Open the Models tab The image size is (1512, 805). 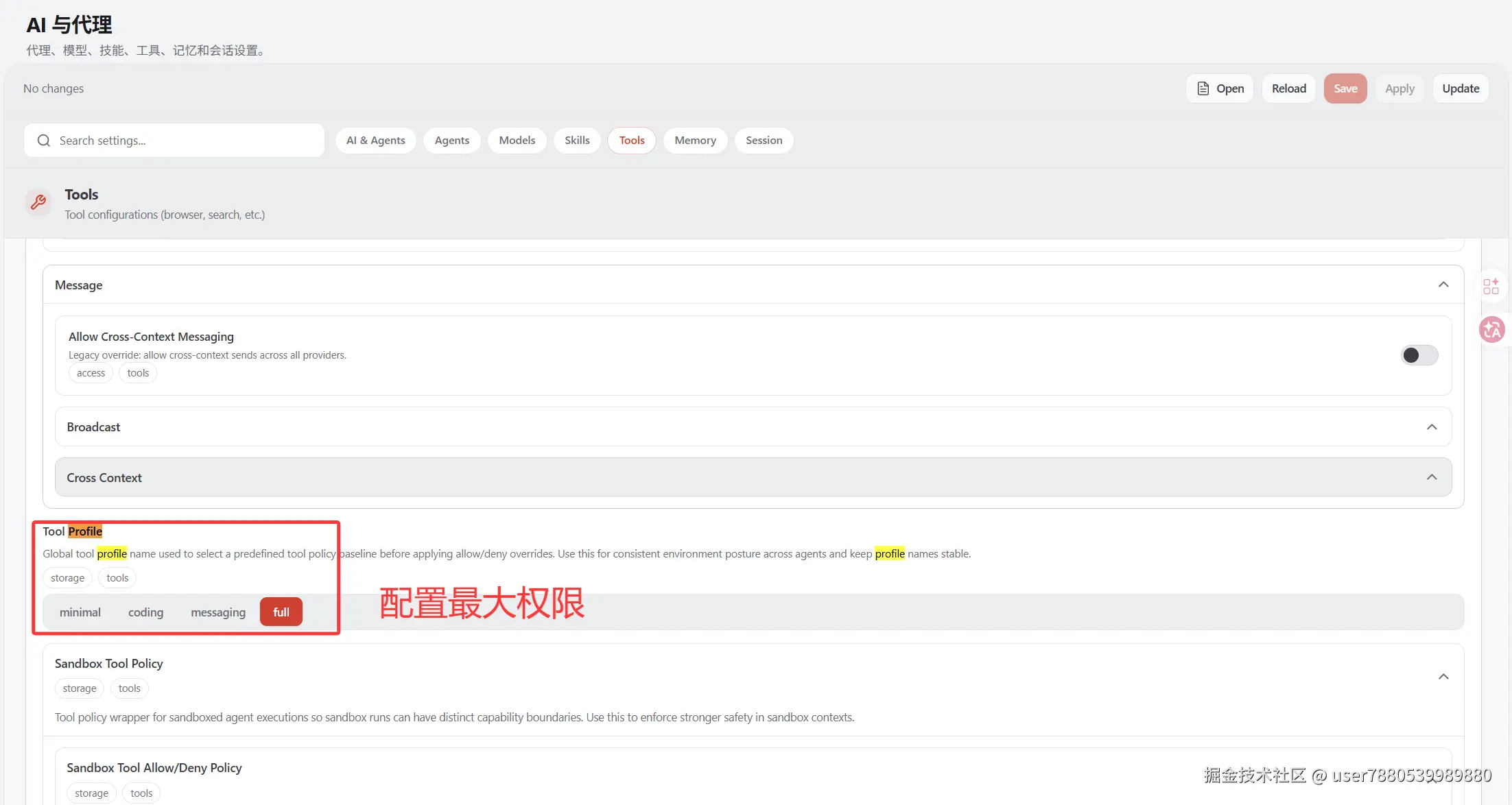click(x=517, y=141)
